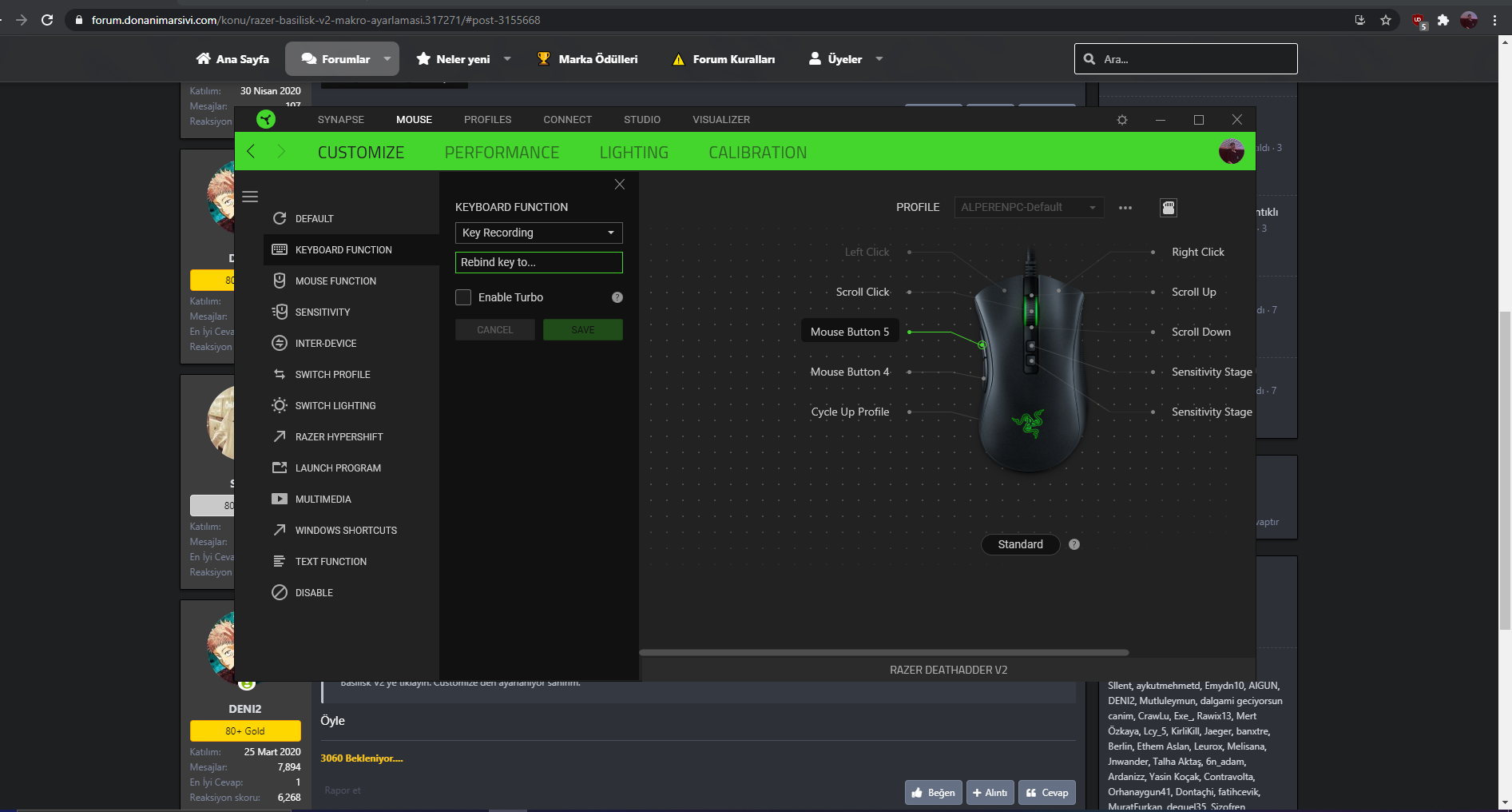Click the Cevap reply button
This screenshot has width=1512, height=812.
pyautogui.click(x=1047, y=793)
